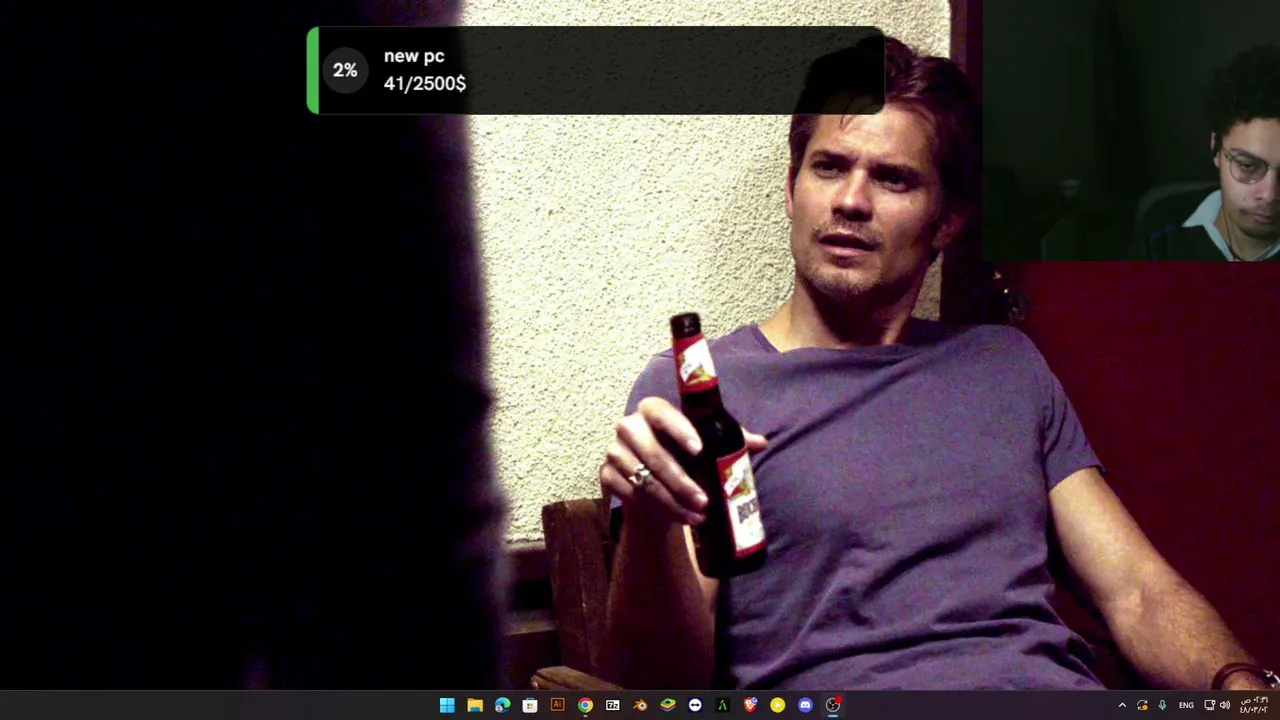Show hidden system tray icons
The width and height of the screenshot is (1280, 720).
click(x=1122, y=705)
